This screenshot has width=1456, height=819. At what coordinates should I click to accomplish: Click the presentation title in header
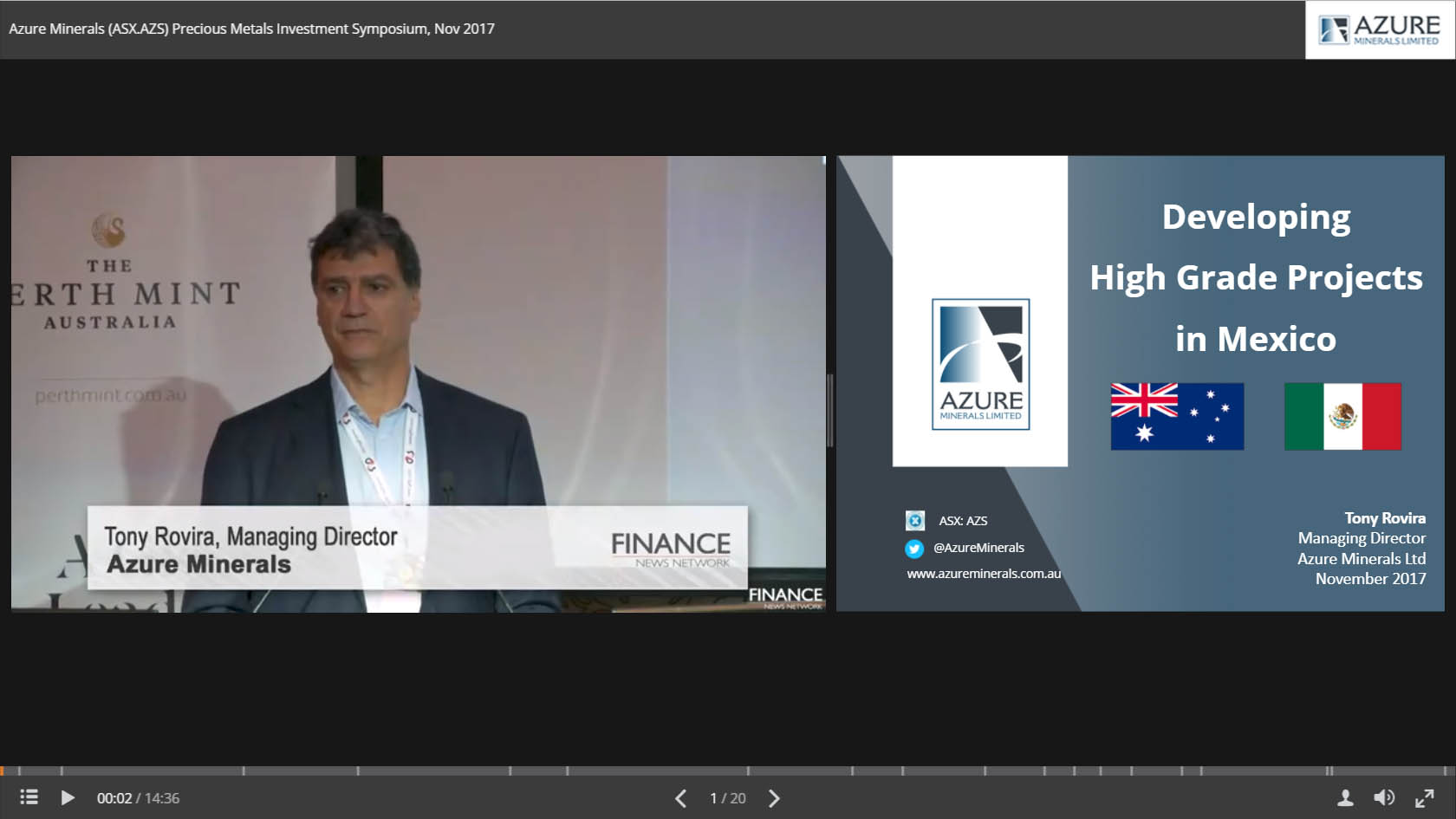(251, 29)
